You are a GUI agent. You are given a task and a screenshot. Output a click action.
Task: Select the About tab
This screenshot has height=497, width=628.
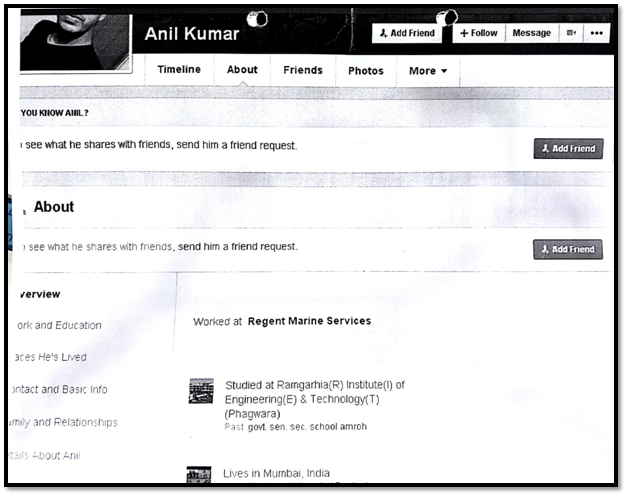click(242, 70)
